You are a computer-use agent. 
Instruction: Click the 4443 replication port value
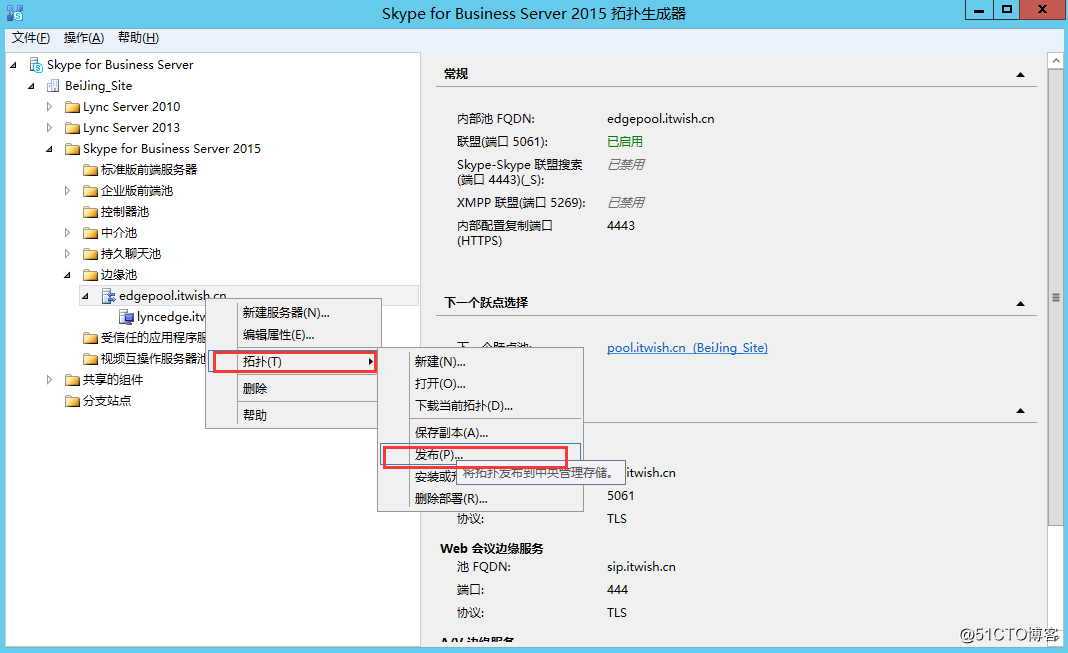[x=621, y=225]
